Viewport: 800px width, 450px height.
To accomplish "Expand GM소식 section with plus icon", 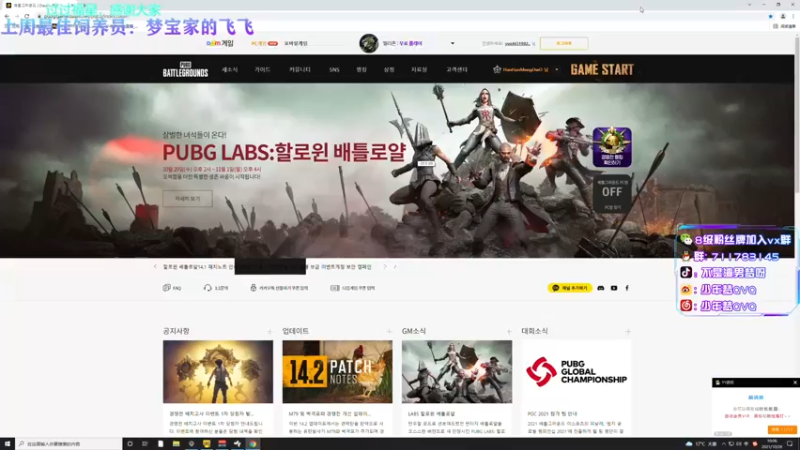I will [509, 332].
